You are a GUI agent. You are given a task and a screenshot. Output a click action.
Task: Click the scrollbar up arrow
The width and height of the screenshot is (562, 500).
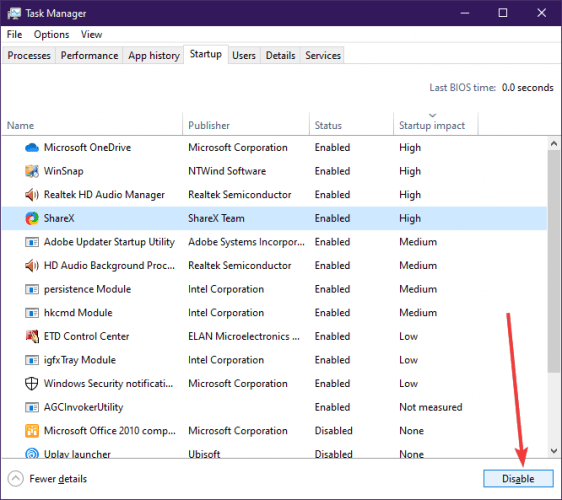point(554,144)
